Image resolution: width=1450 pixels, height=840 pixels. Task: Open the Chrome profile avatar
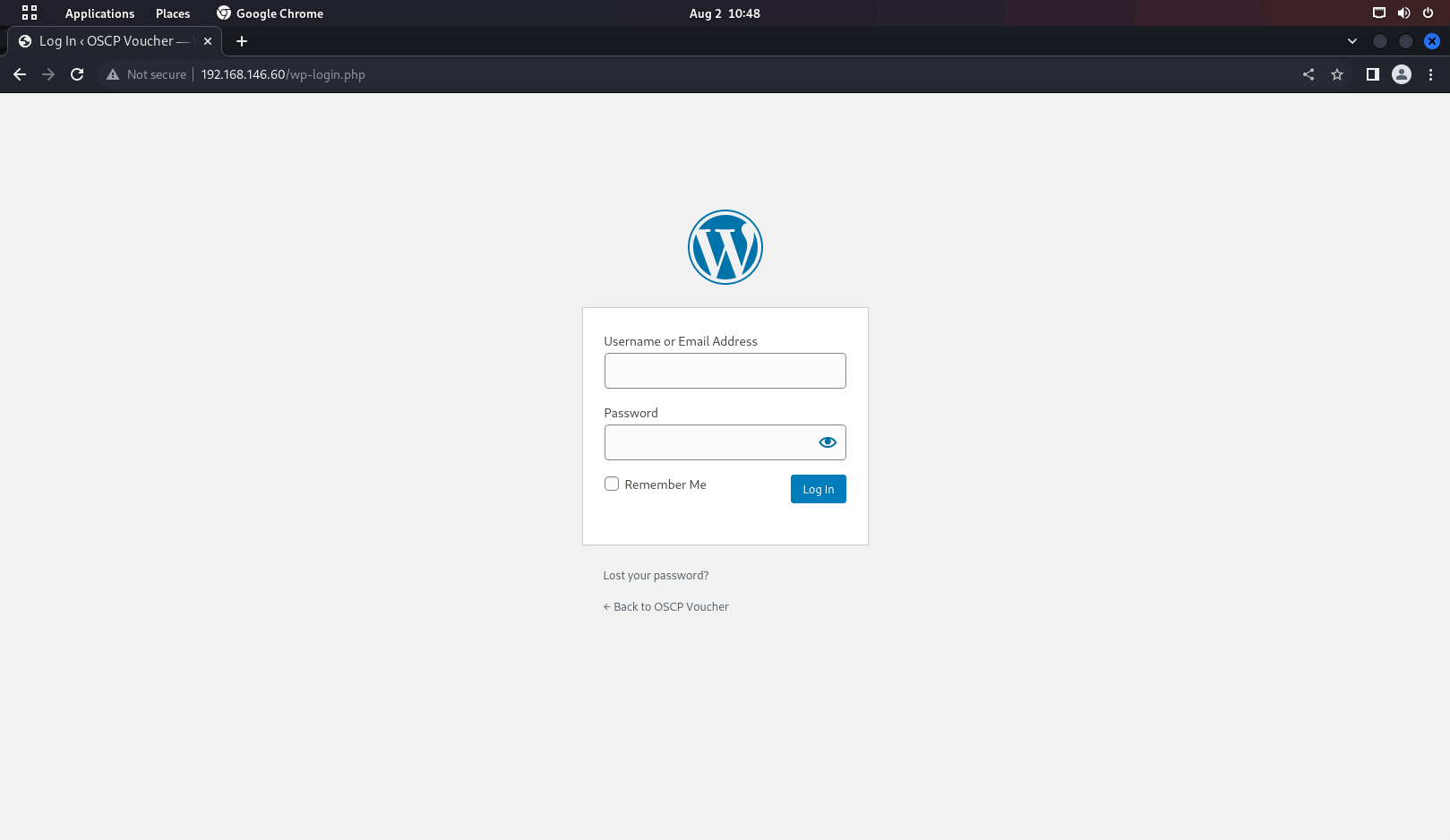(1402, 74)
